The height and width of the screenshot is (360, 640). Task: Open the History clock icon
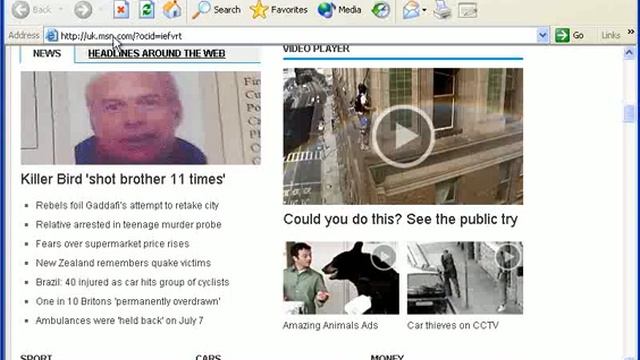381,9
